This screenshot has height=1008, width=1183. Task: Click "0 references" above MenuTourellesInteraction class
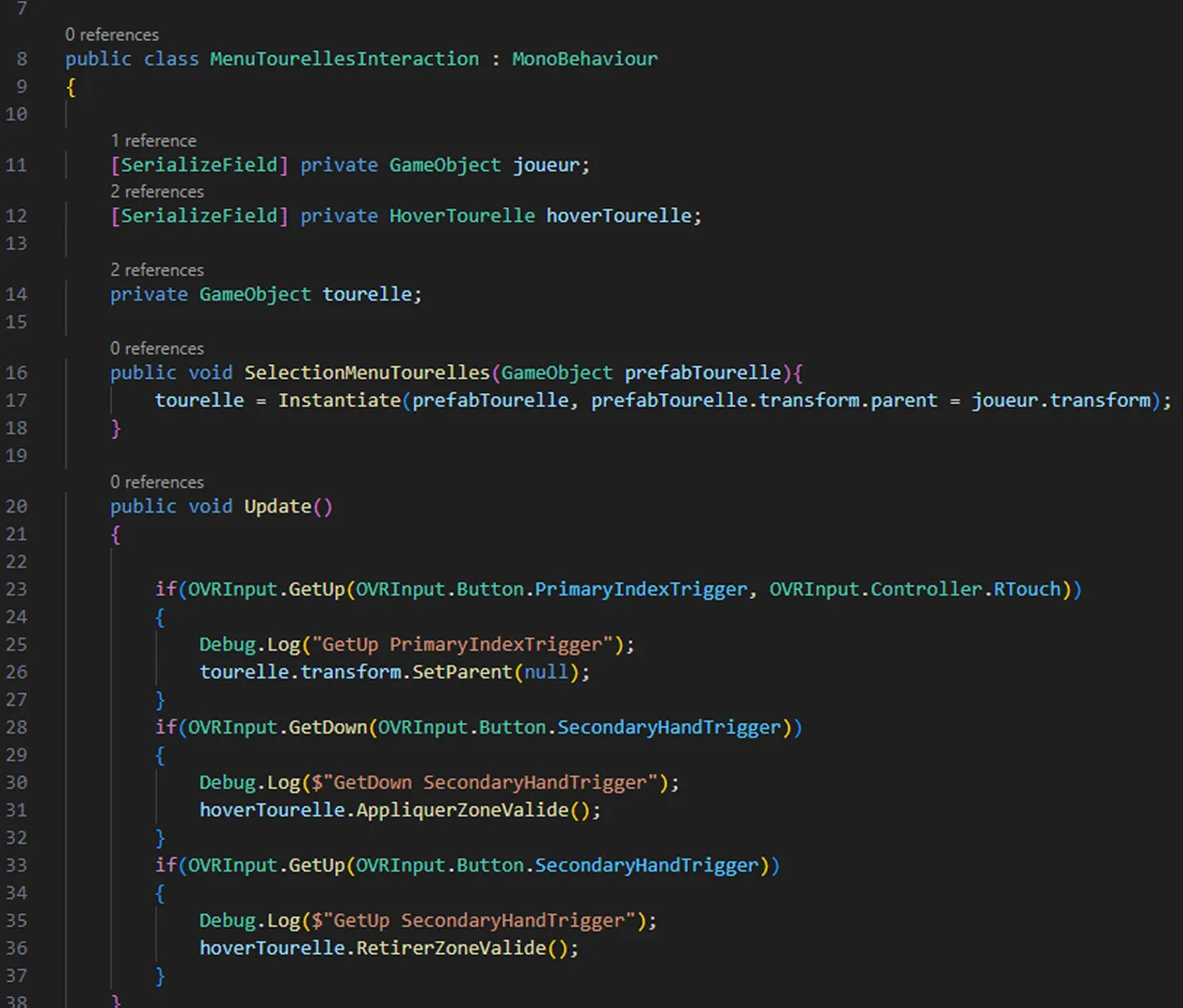(x=112, y=35)
